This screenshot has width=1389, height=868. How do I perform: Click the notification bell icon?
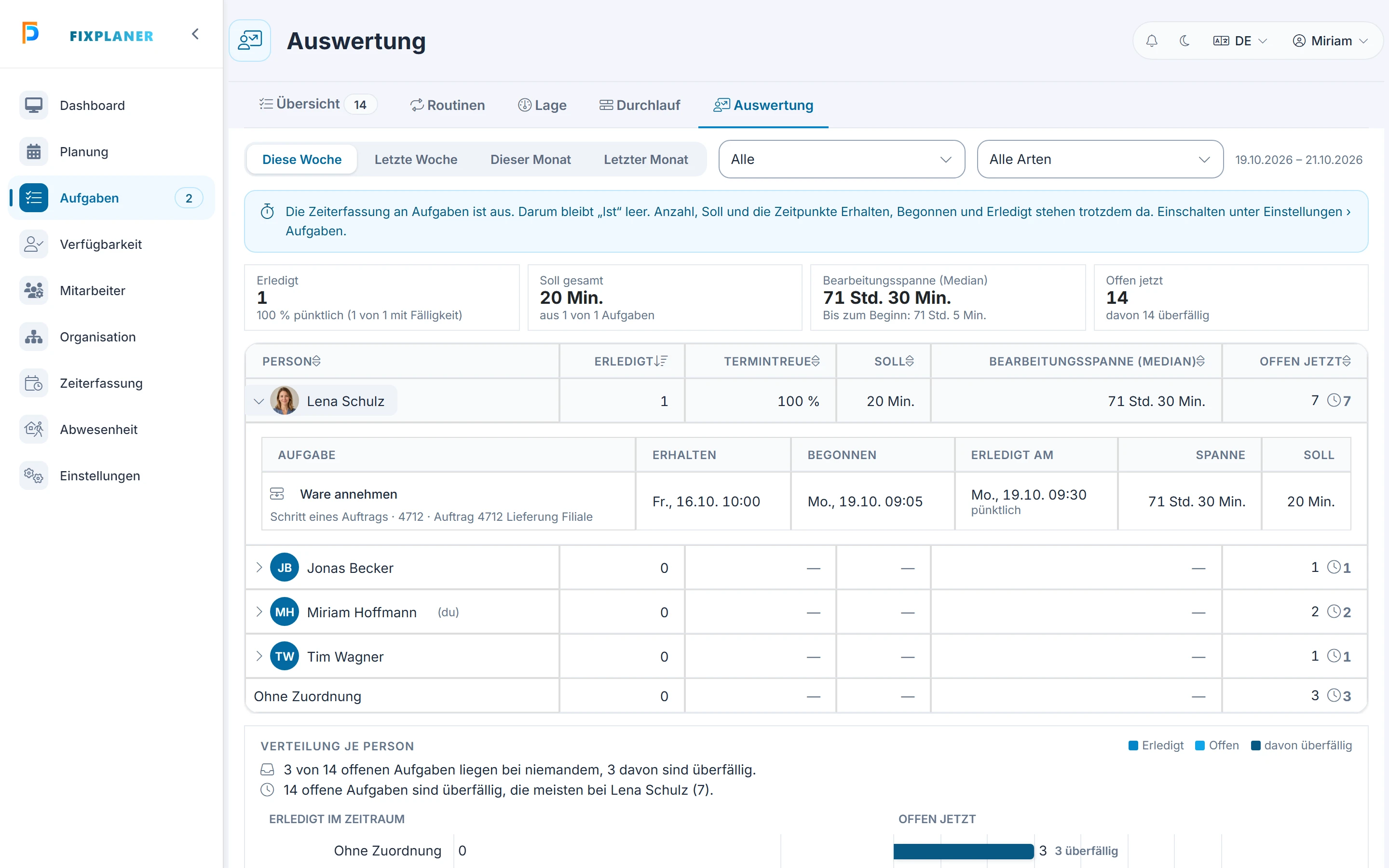1151,41
